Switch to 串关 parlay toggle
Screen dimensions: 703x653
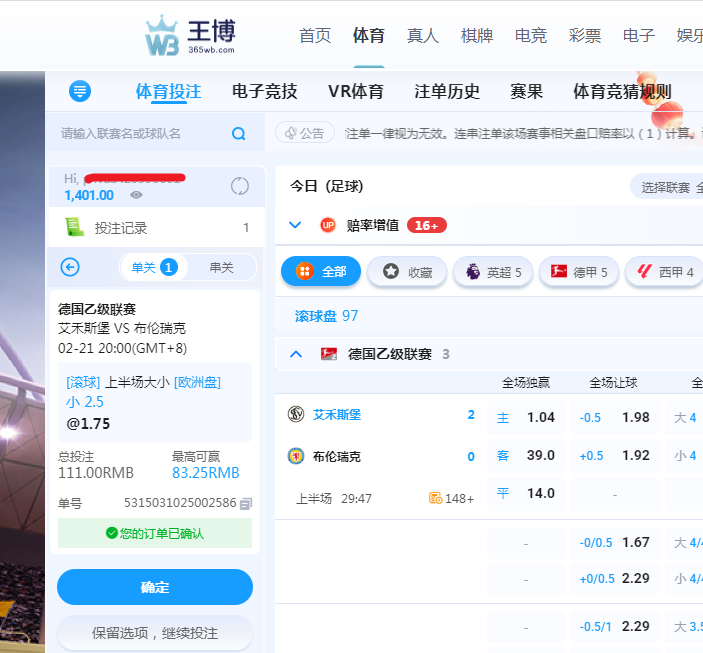[221, 267]
